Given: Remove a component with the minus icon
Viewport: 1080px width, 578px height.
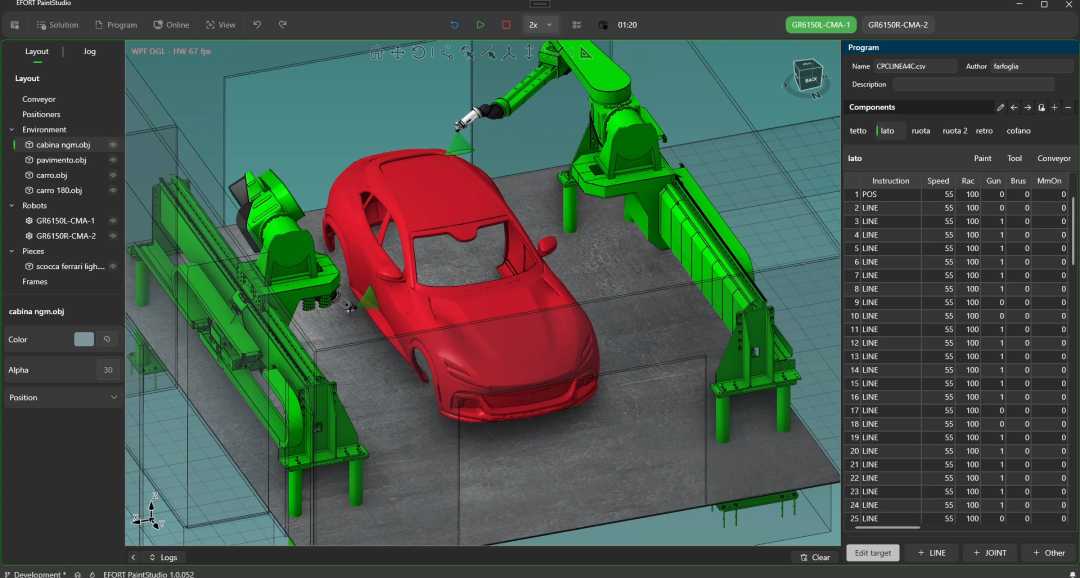Looking at the screenshot, I should pos(1067,107).
